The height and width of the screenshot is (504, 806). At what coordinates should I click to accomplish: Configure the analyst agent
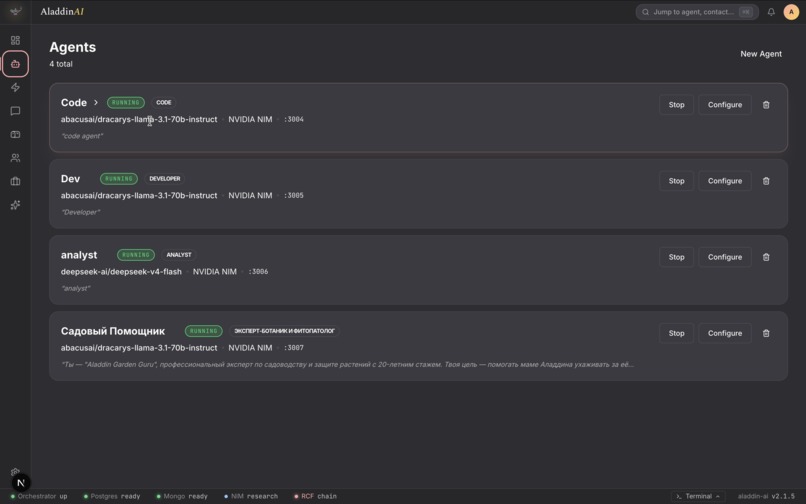pos(725,257)
